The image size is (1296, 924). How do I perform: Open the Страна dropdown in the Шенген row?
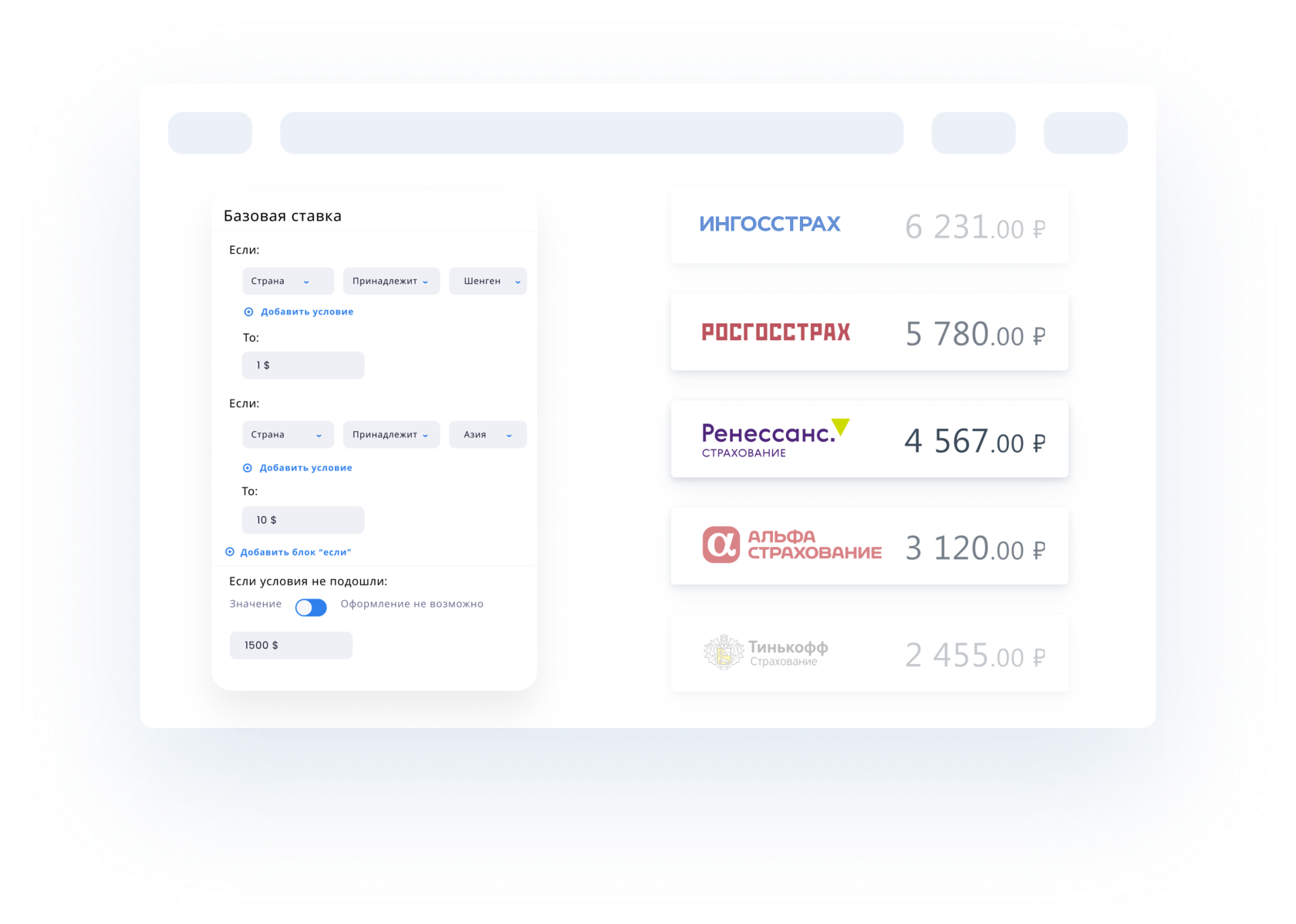(x=288, y=281)
